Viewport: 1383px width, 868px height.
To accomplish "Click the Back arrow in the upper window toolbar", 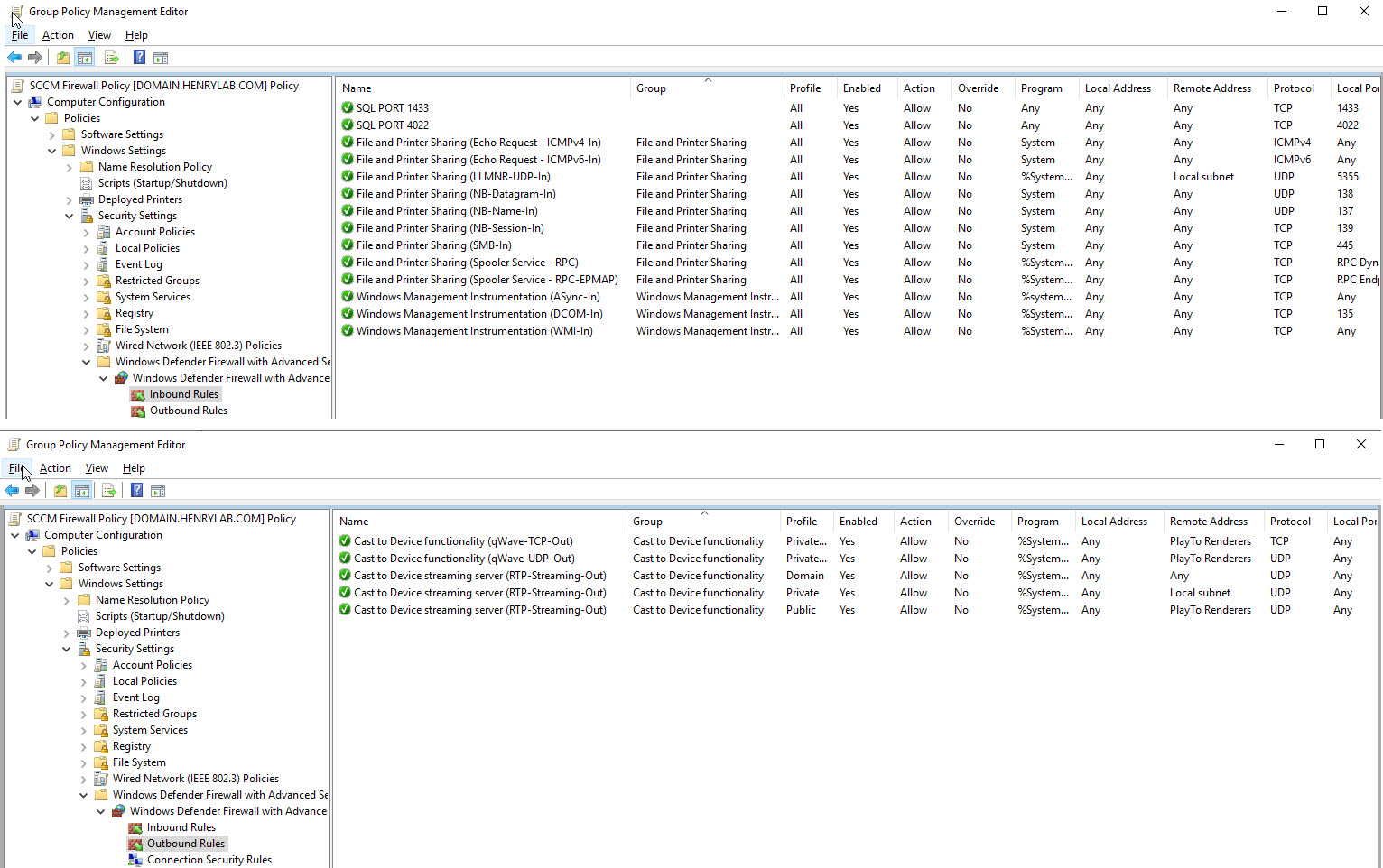I will click(x=14, y=58).
